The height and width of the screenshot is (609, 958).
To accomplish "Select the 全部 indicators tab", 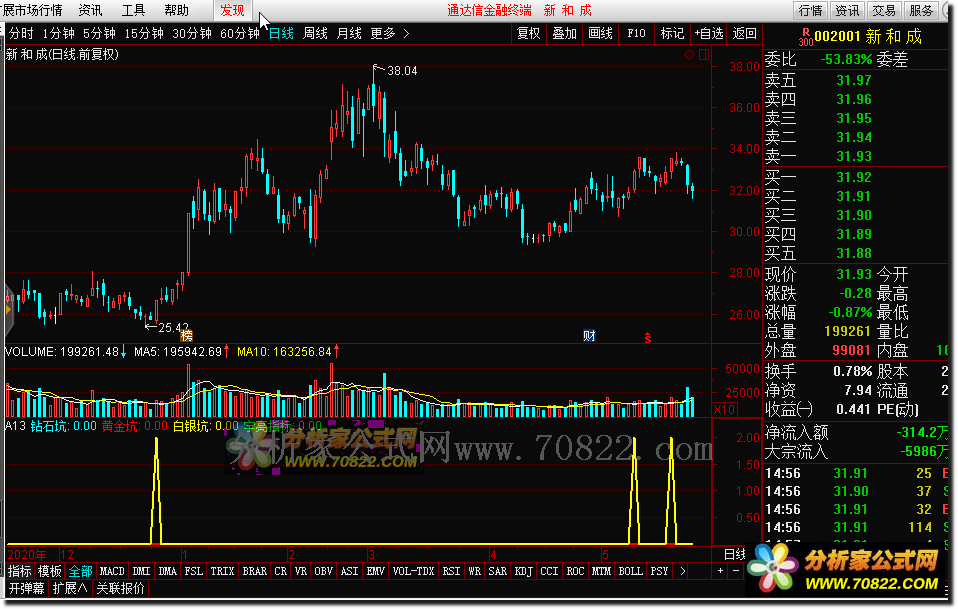I will coord(80,571).
